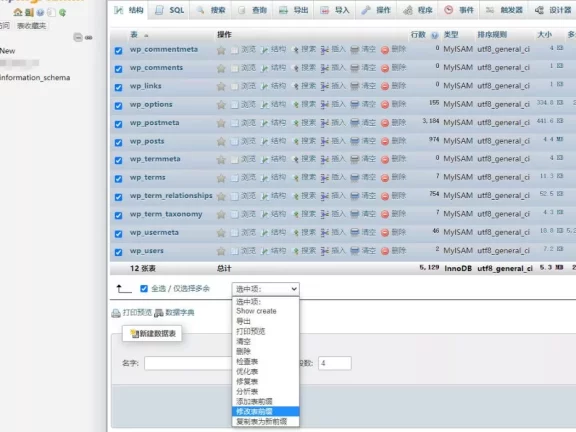Click the favorite star for wp_users
The width and height of the screenshot is (576, 432).
221,252
